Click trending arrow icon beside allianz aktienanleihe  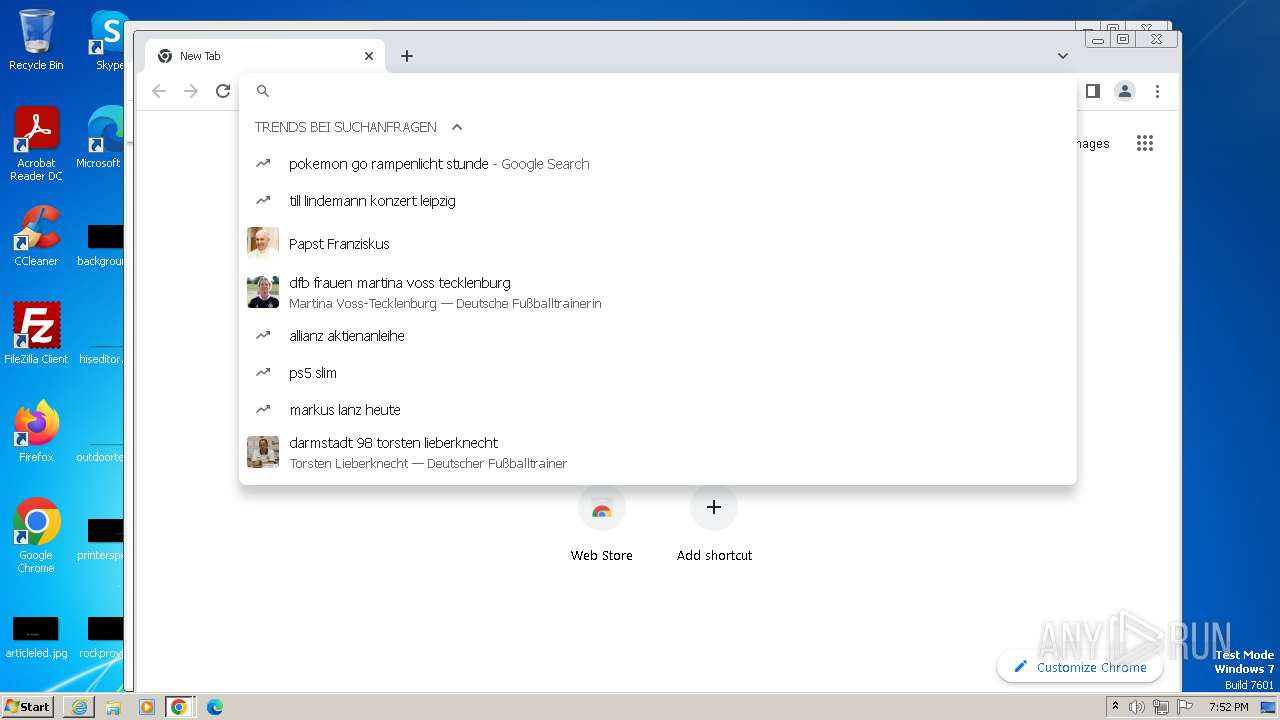click(263, 335)
